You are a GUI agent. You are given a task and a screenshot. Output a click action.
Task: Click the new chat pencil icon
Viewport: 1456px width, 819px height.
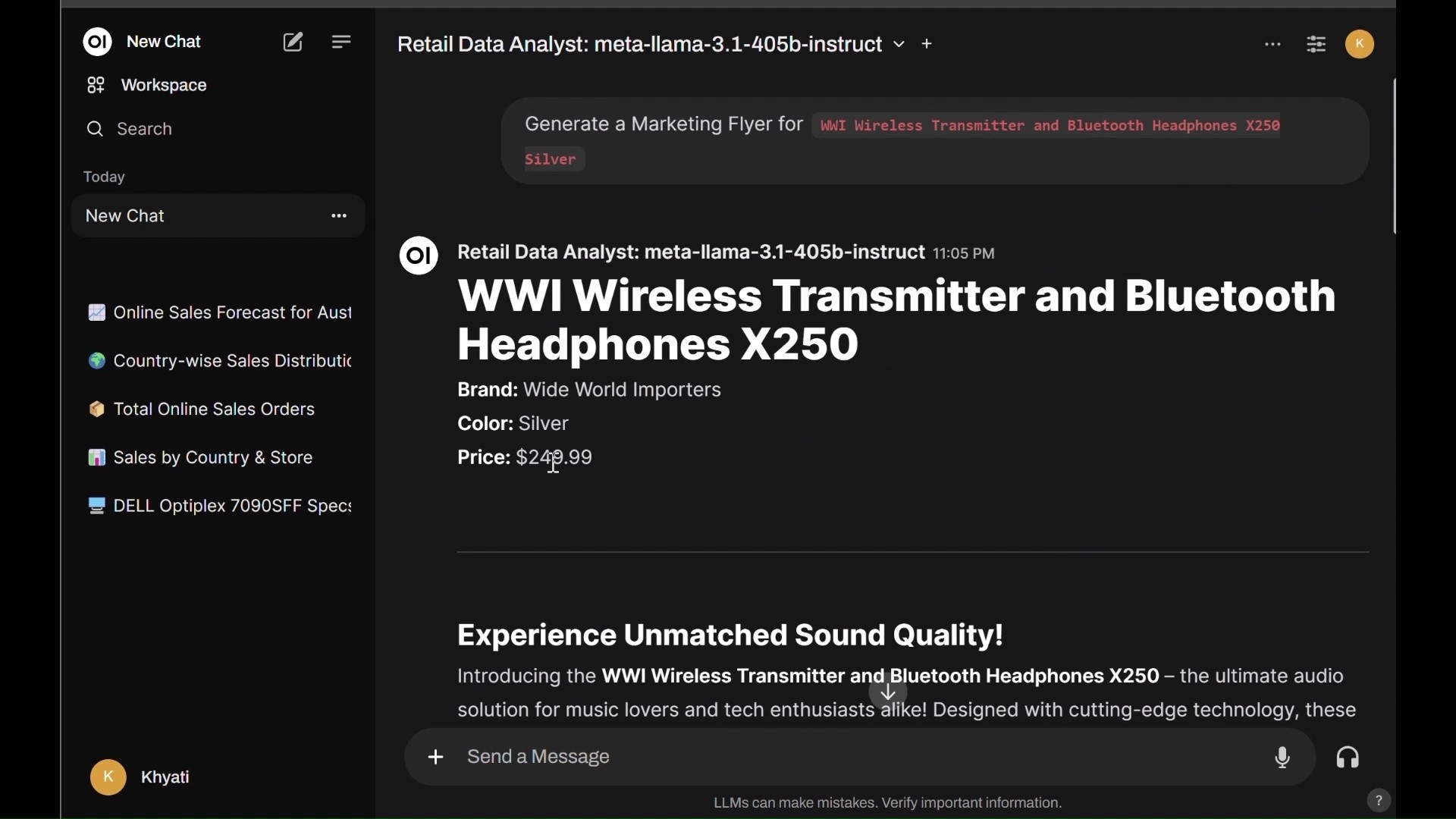[293, 42]
